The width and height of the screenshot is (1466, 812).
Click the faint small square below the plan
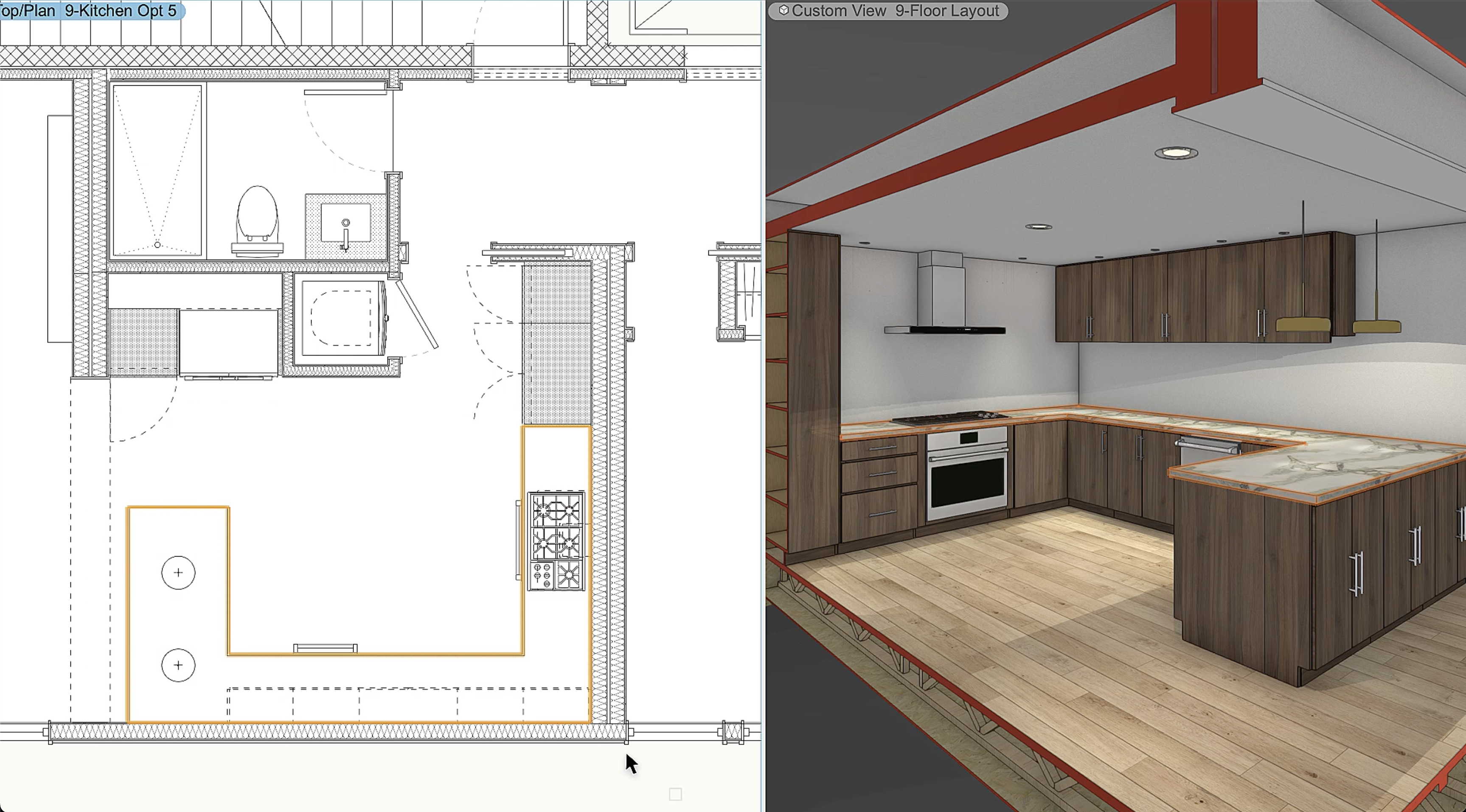click(675, 794)
